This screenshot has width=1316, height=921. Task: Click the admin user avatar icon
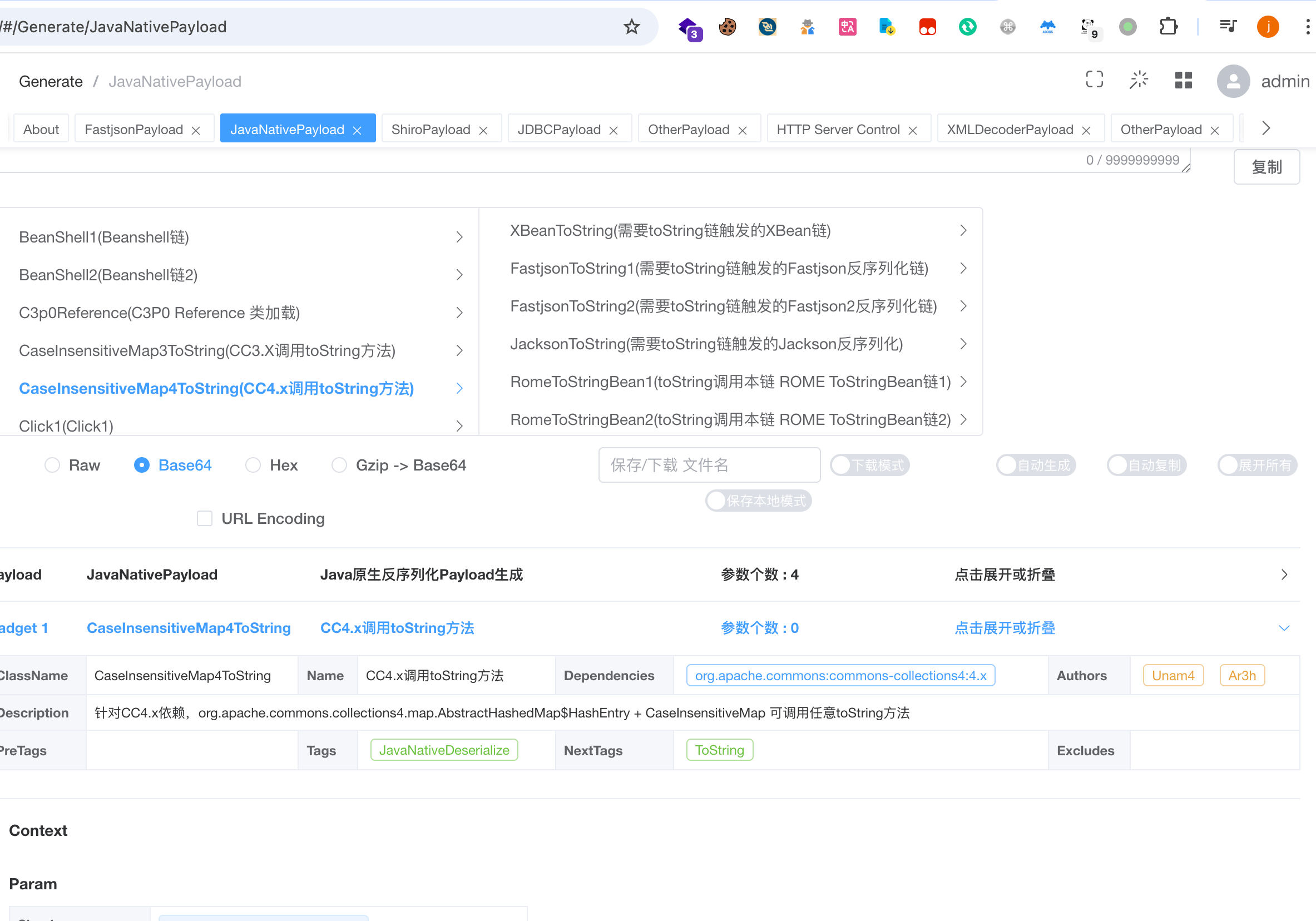coord(1233,81)
